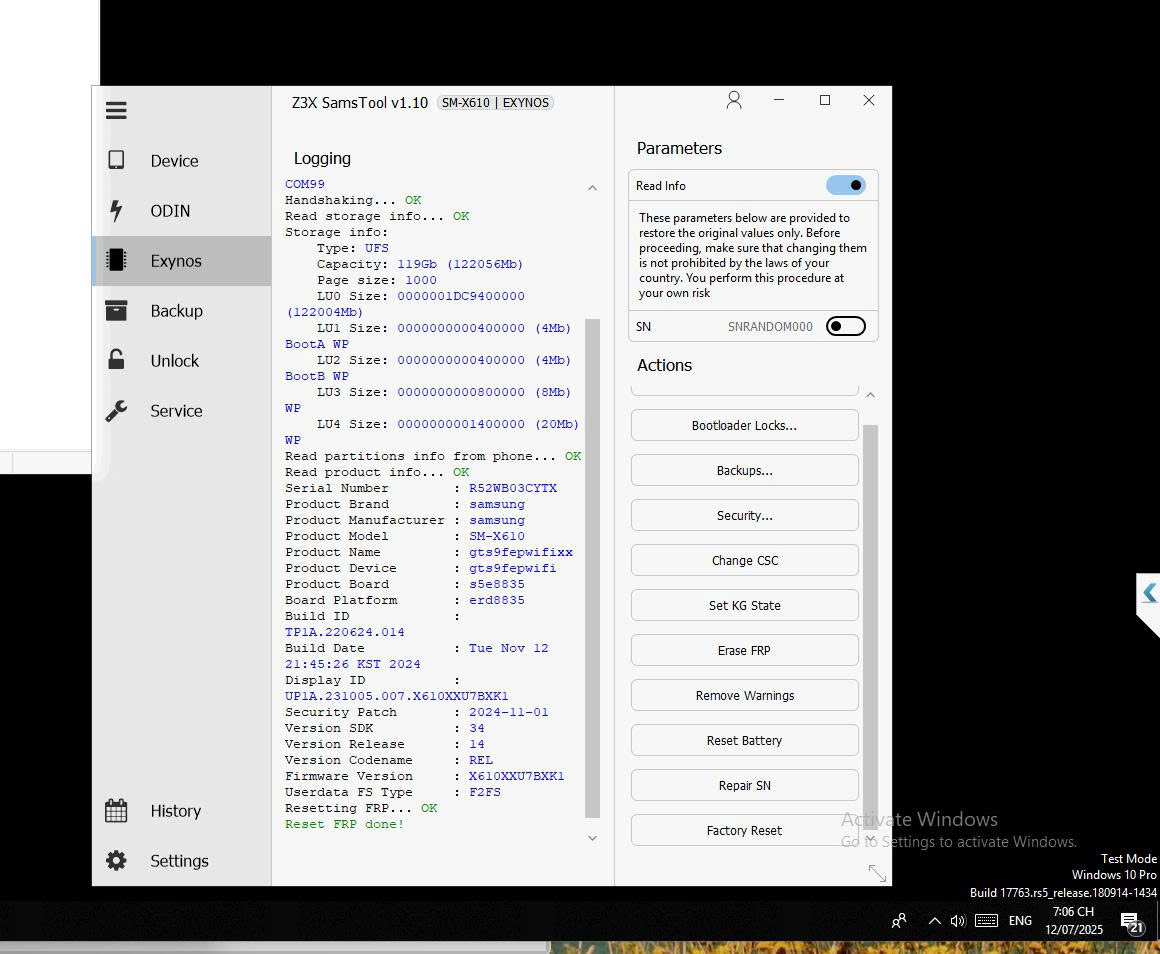Open the Backup archive box icon
Image resolution: width=1160 pixels, height=954 pixels.
[116, 310]
